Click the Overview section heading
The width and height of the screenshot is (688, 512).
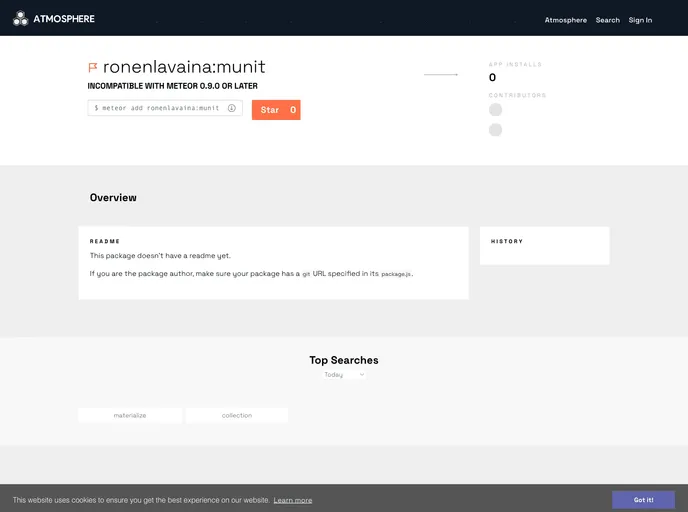point(113,197)
